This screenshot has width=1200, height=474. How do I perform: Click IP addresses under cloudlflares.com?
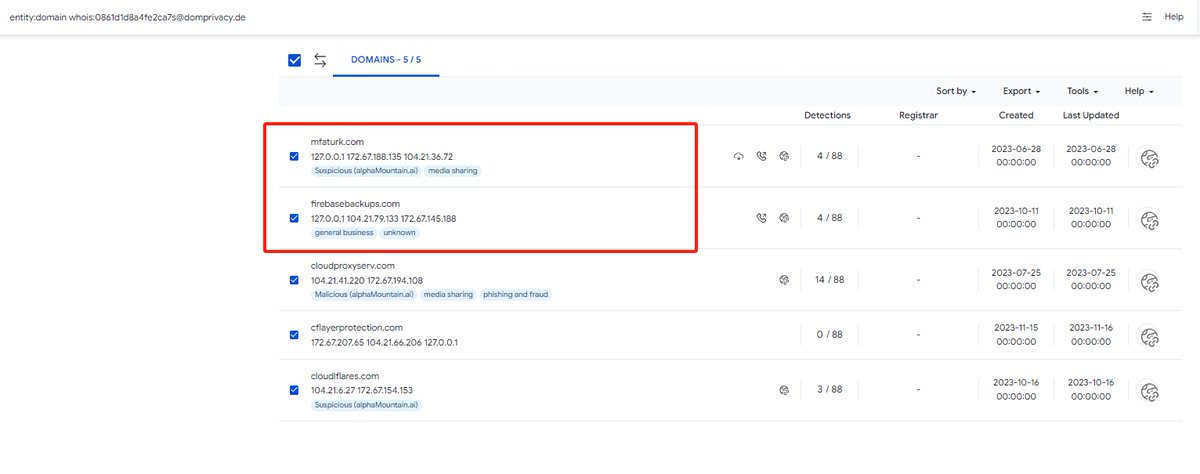[362, 390]
